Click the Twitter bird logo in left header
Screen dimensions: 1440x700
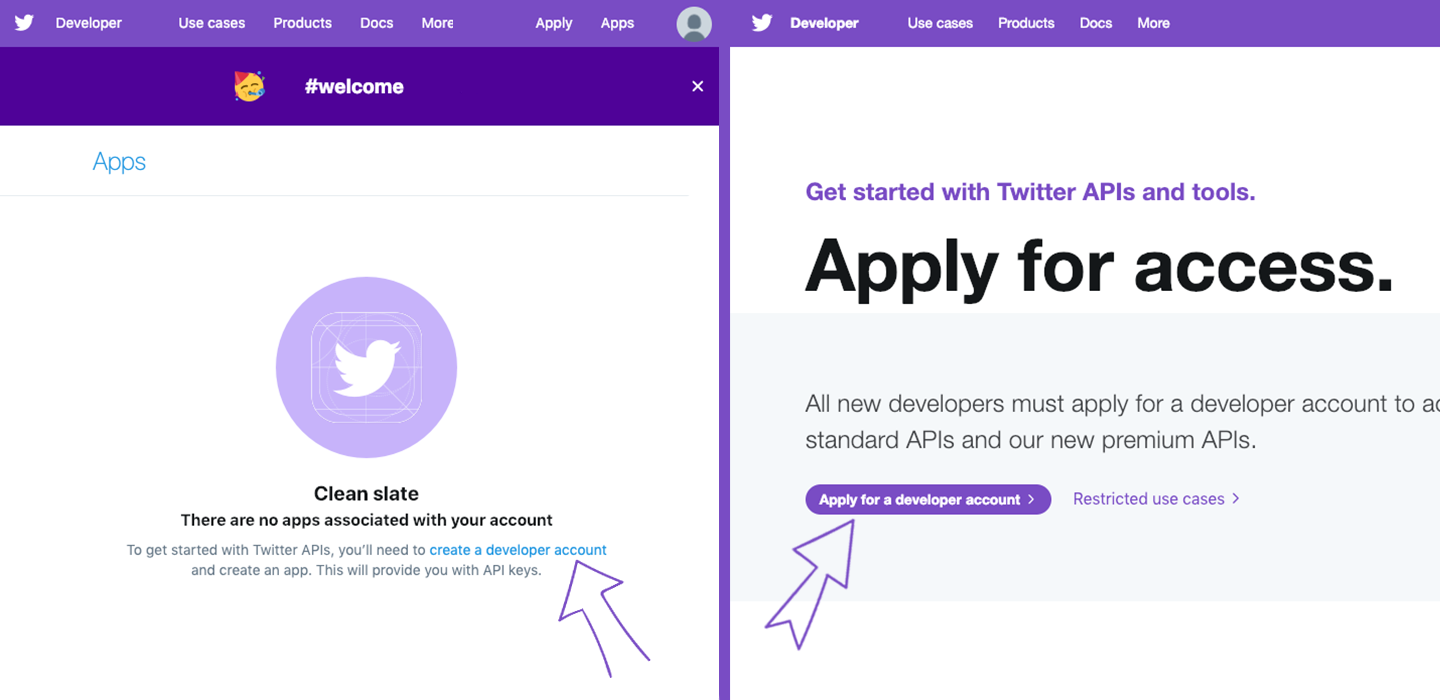24,23
